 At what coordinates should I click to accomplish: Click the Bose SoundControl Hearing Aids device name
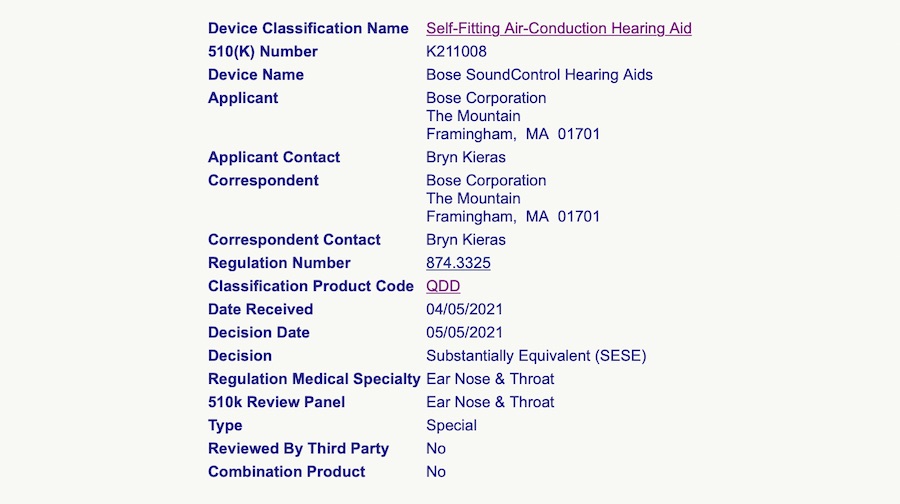(539, 75)
